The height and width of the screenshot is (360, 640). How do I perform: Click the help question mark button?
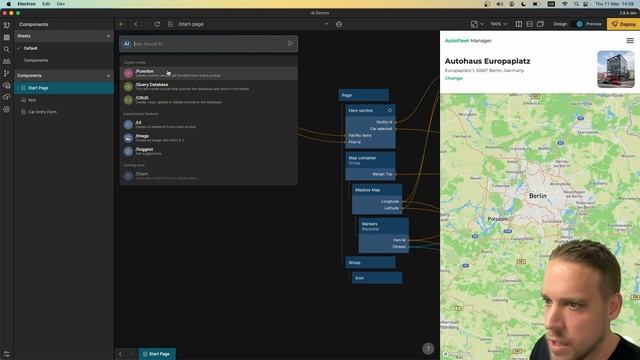pos(428,349)
